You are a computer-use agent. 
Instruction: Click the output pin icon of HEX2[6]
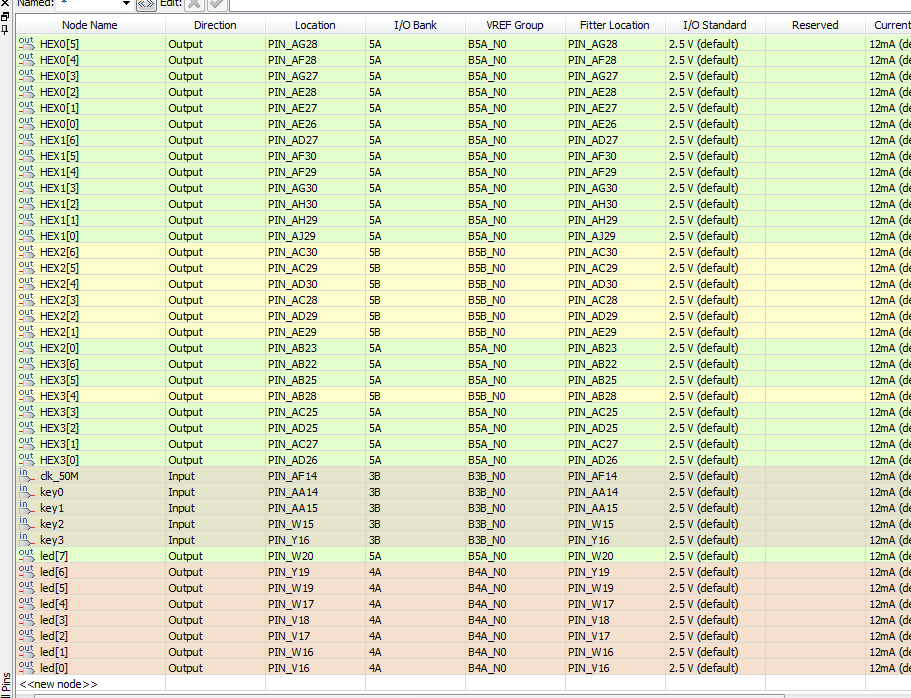click(x=26, y=251)
